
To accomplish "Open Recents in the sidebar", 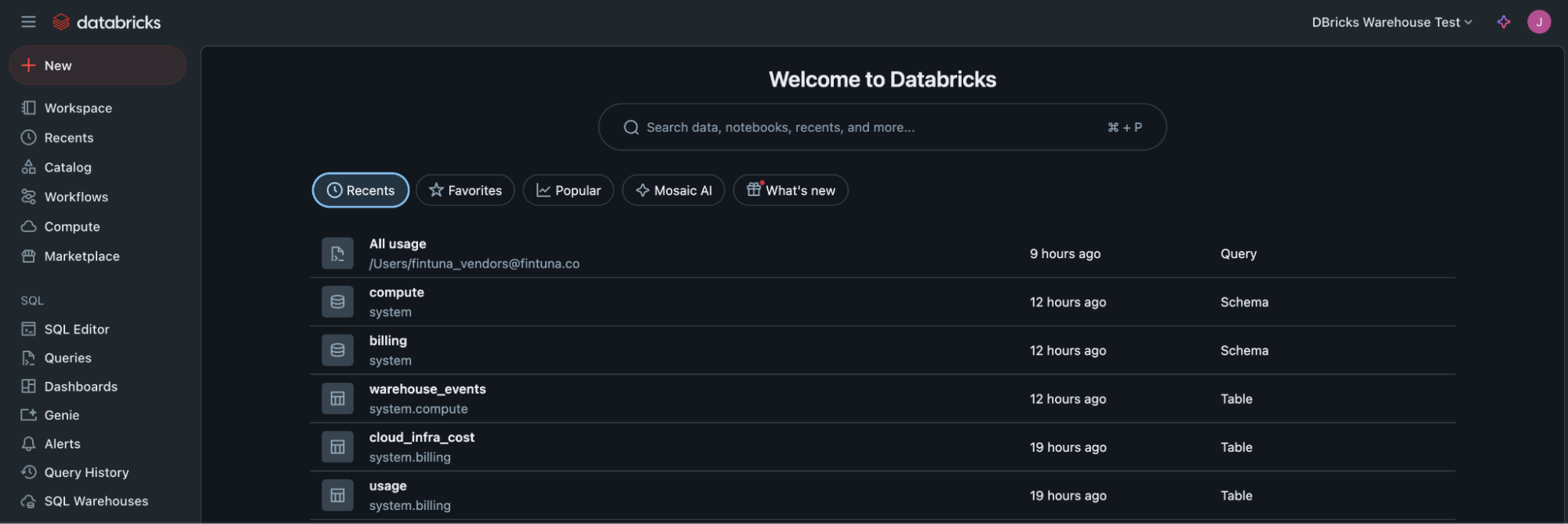I will 69,138.
